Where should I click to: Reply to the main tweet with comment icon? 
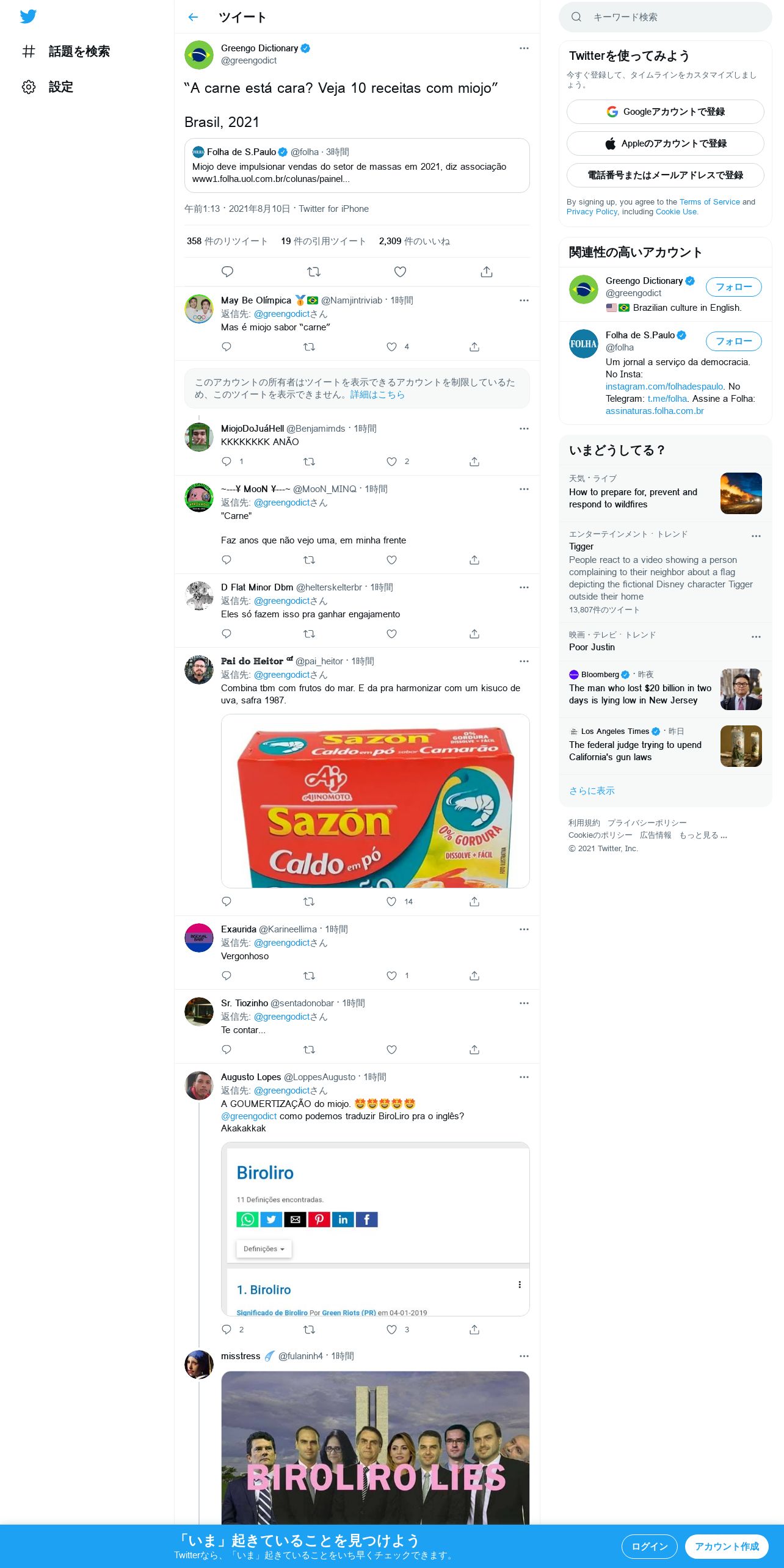[227, 272]
